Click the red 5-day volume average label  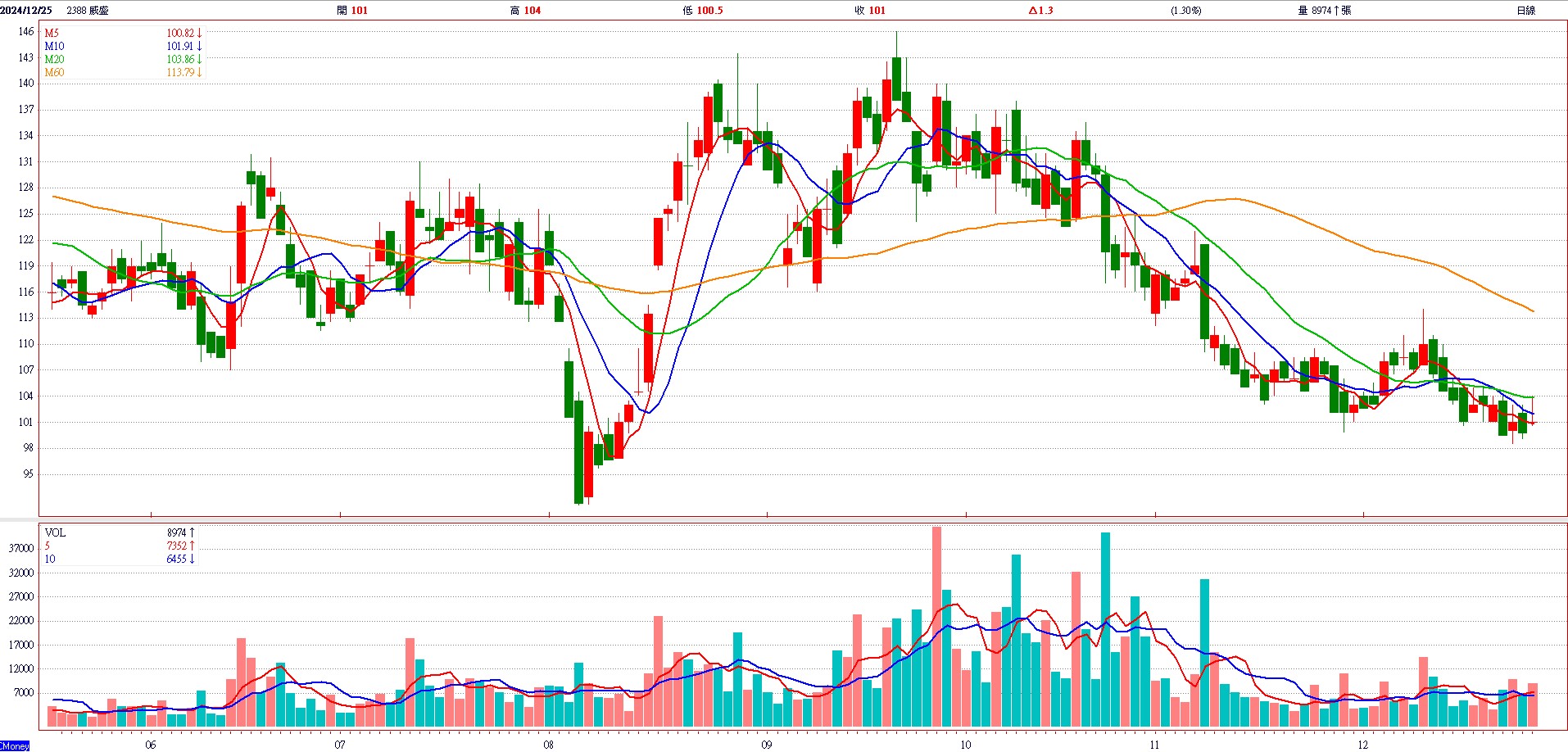[48, 546]
